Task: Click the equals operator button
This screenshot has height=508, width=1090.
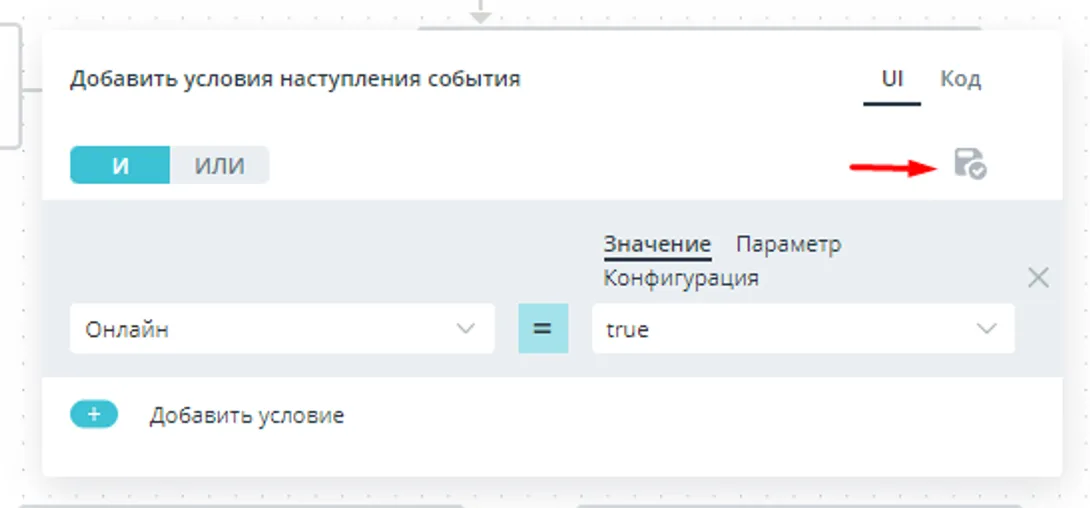Action: tap(543, 328)
